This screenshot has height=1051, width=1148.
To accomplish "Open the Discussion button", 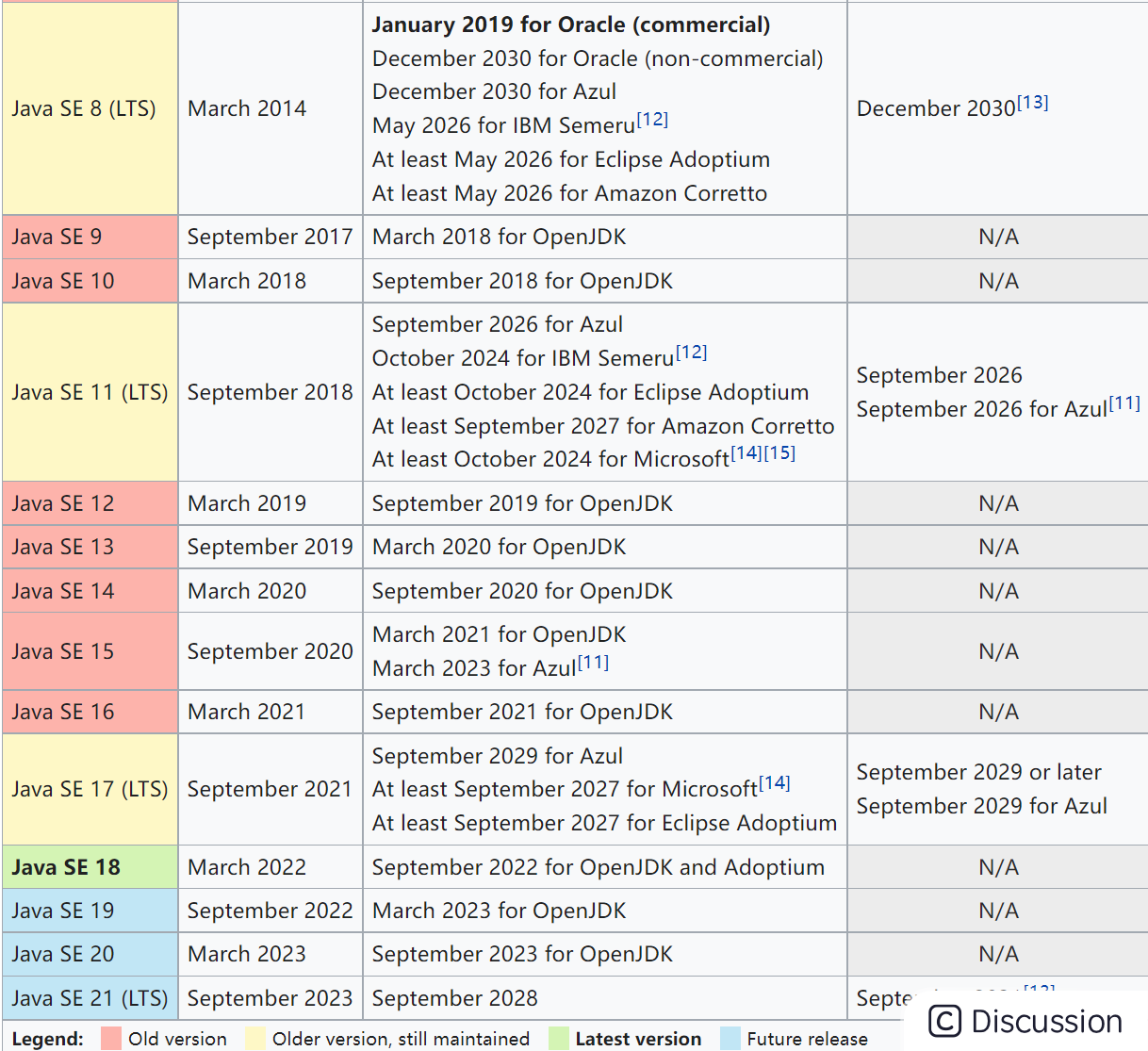I will click(x=1025, y=1021).
